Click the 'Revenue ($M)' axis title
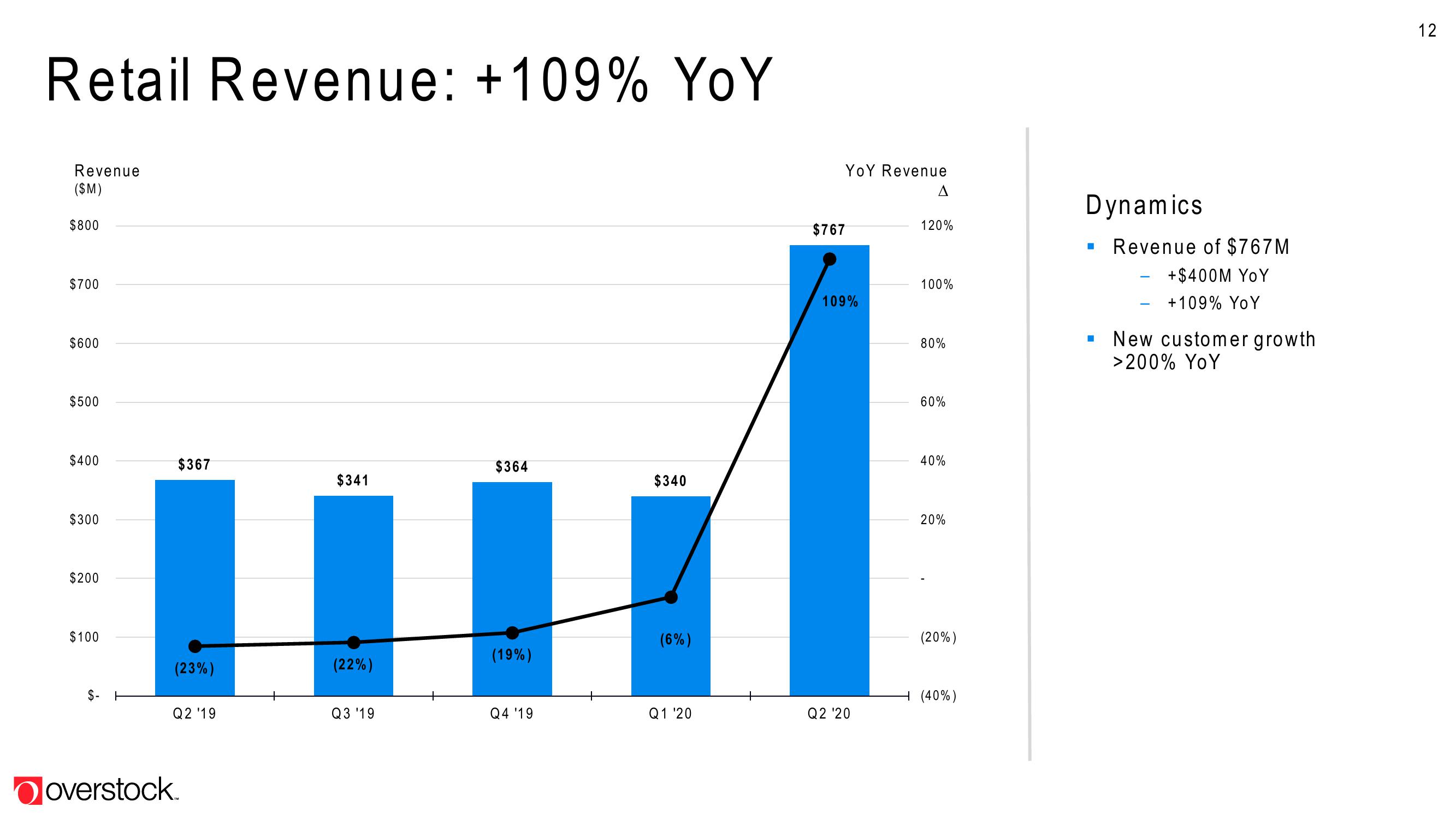The height and width of the screenshot is (819, 1456). click(107, 179)
